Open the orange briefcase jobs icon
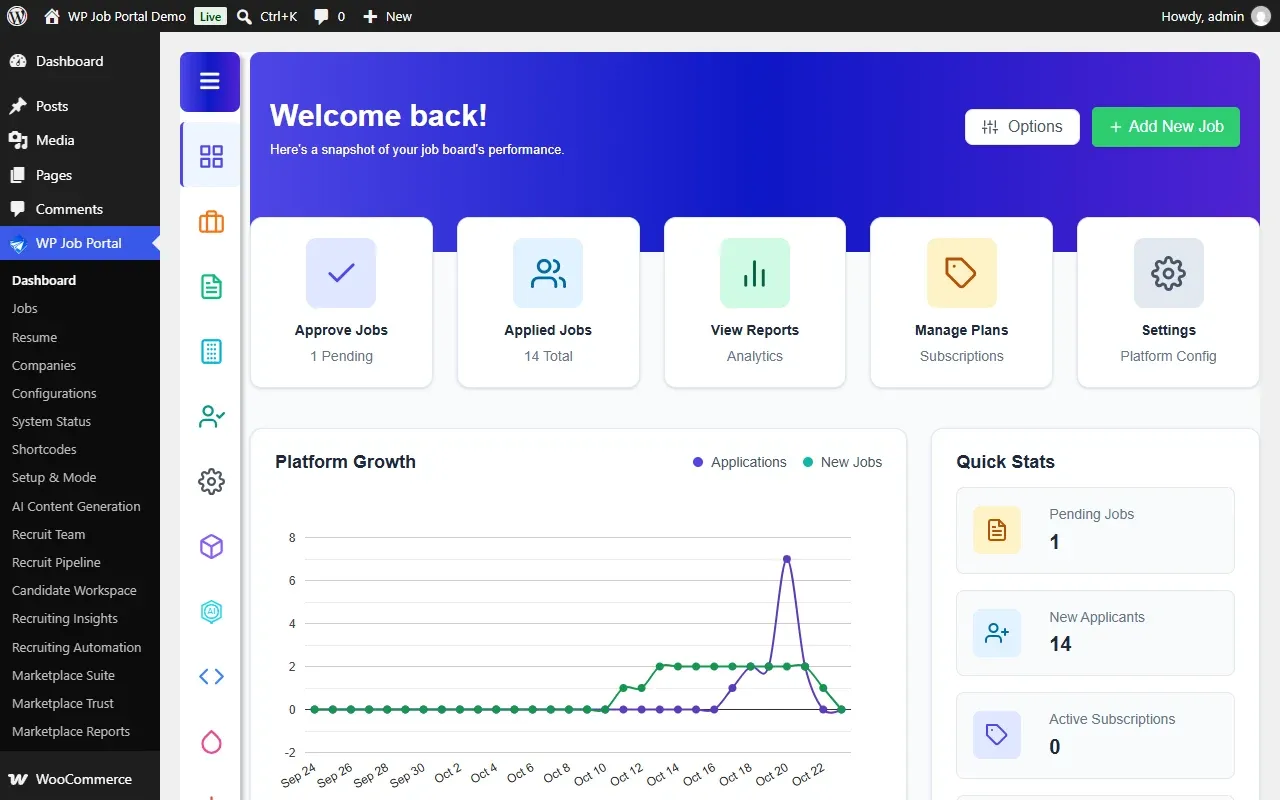Image resolution: width=1280 pixels, height=800 pixels. click(x=211, y=221)
